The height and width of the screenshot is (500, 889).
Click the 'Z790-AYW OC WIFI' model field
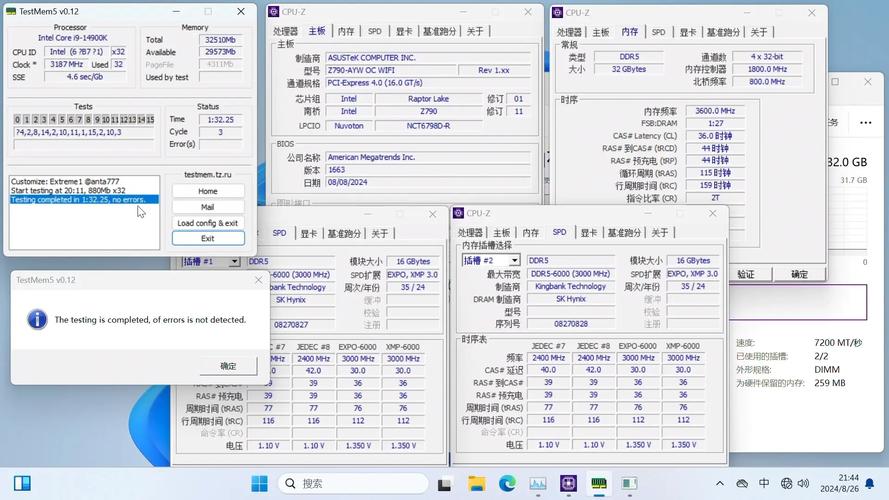coord(391,70)
